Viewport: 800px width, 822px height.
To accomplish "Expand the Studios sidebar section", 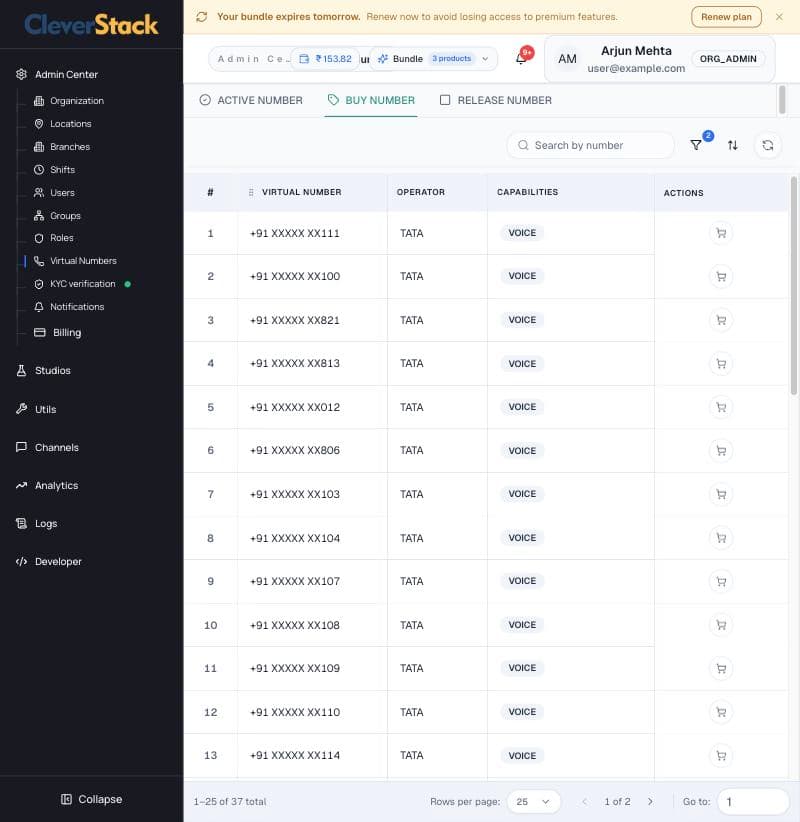I will (52, 371).
